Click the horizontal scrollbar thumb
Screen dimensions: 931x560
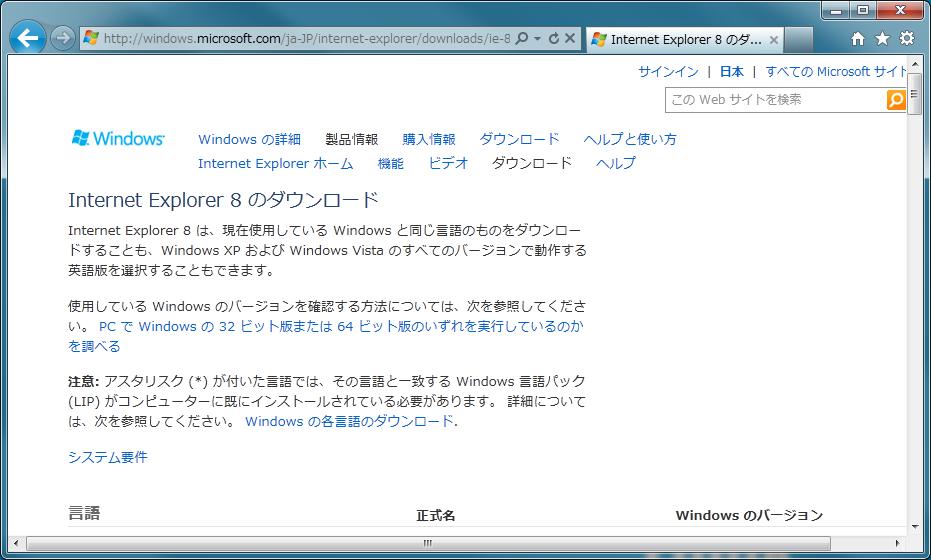pos(428,543)
